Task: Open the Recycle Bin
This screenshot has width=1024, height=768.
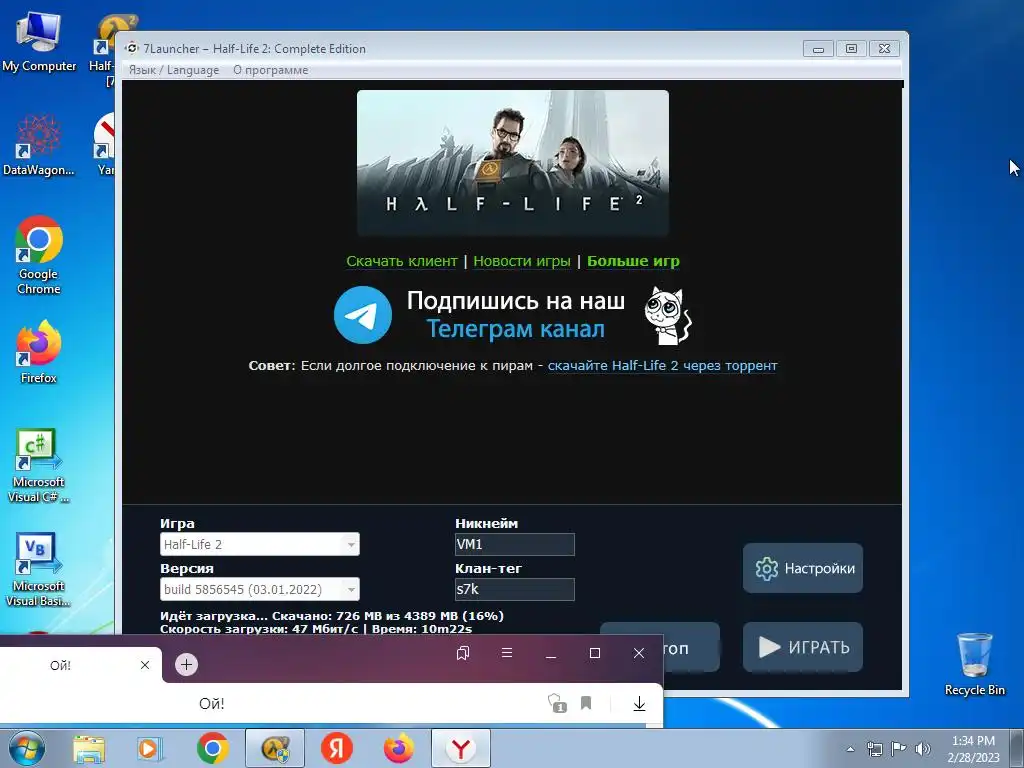Action: (974, 664)
